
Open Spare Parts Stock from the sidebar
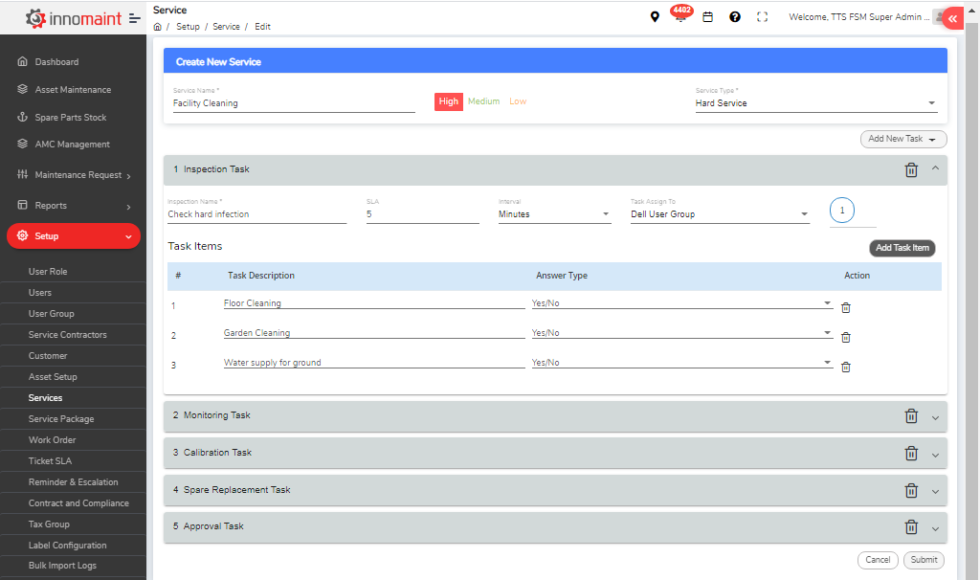click(70, 116)
